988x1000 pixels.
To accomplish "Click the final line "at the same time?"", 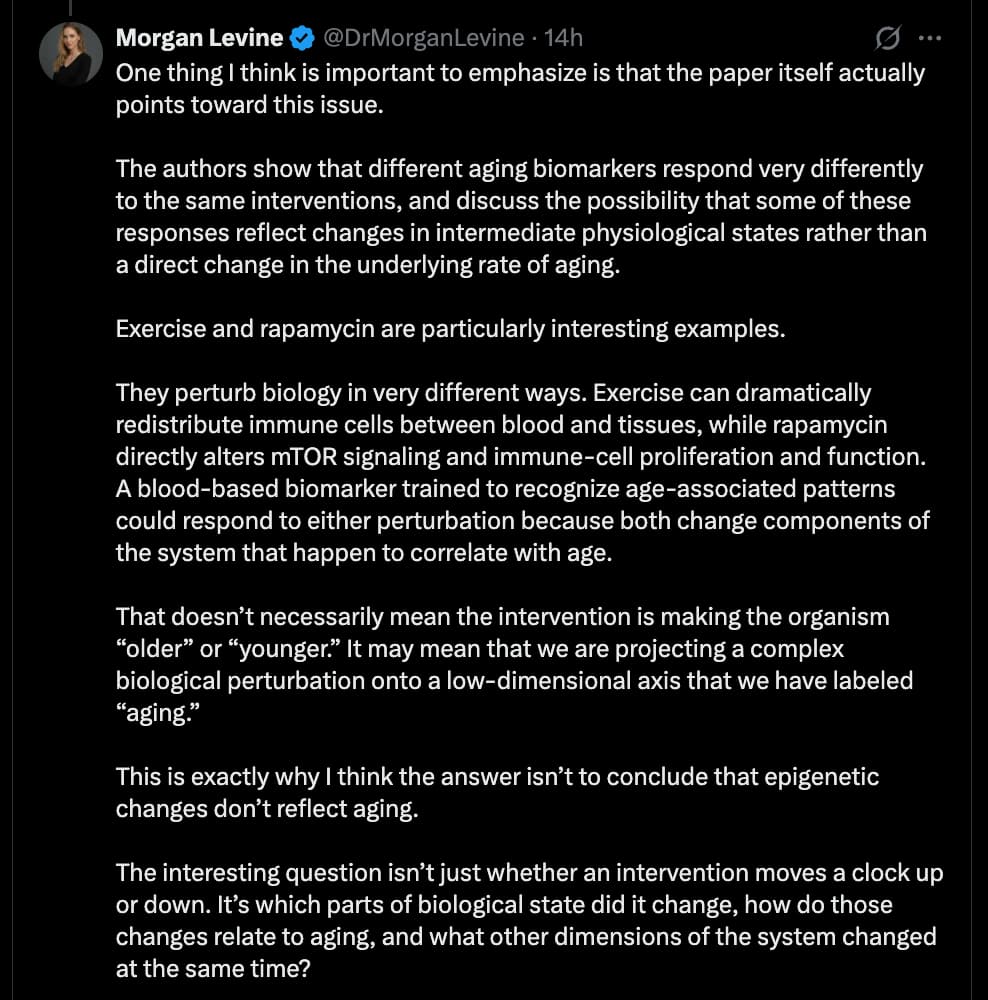I will [213, 969].
